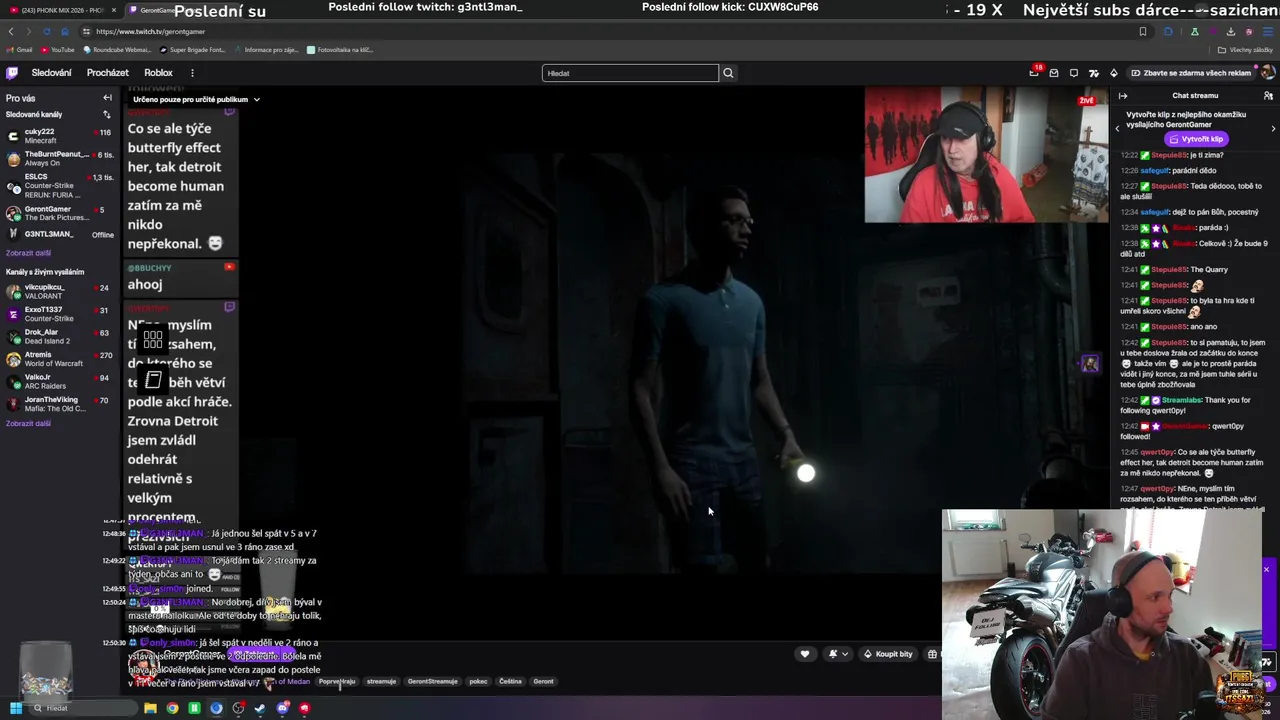Open the user profile avatar menu

click(1267, 73)
